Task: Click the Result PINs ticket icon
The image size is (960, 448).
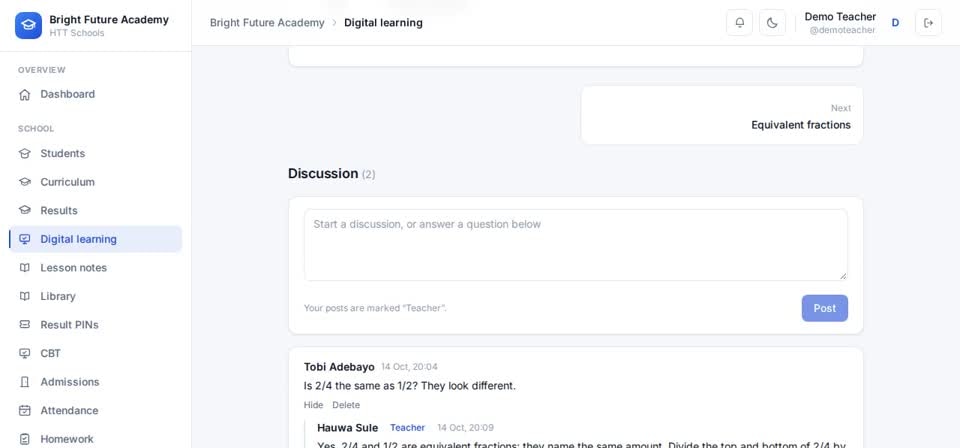Action: (x=24, y=325)
